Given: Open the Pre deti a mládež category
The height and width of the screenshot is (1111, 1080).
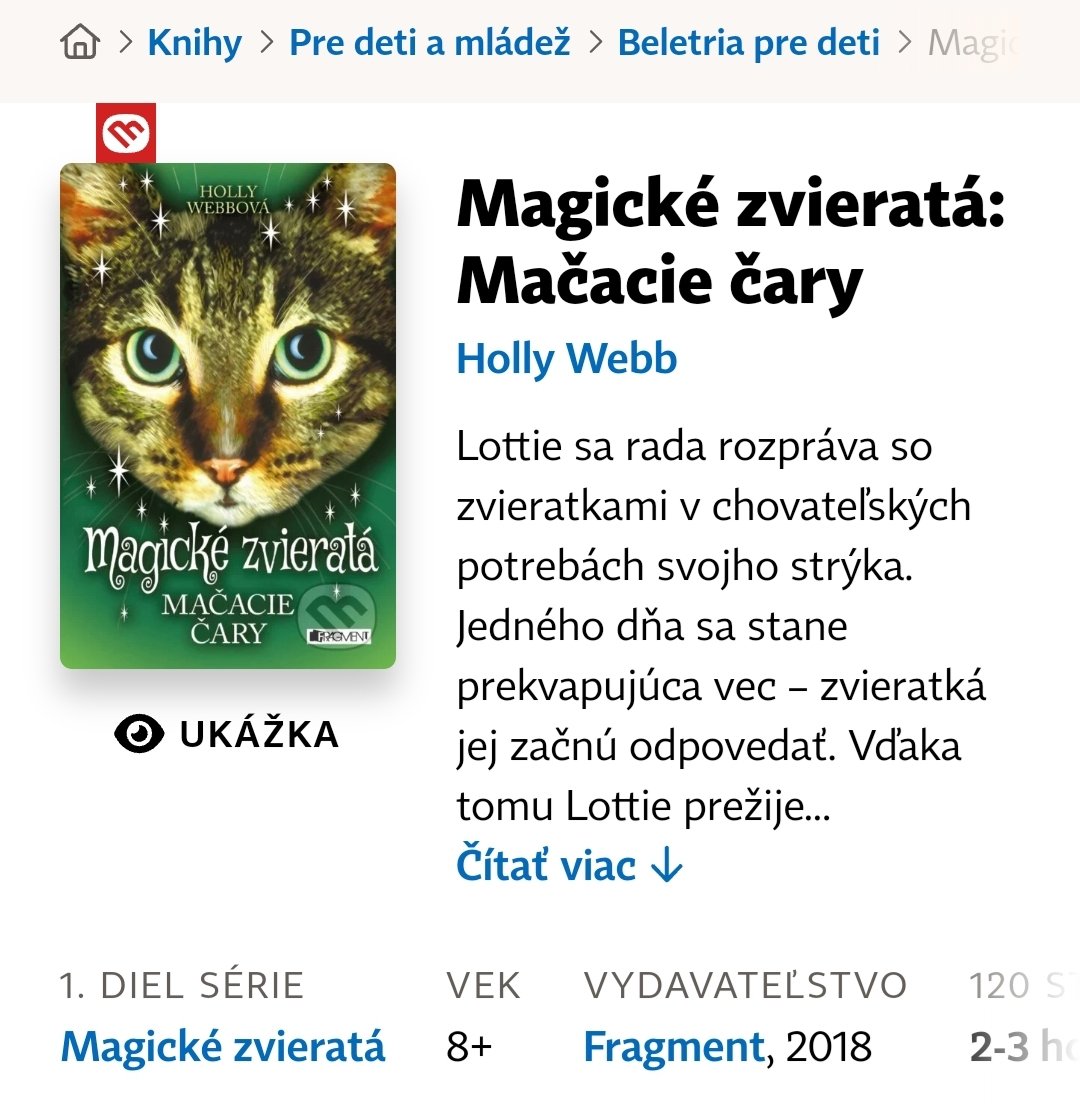Looking at the screenshot, I should 429,43.
